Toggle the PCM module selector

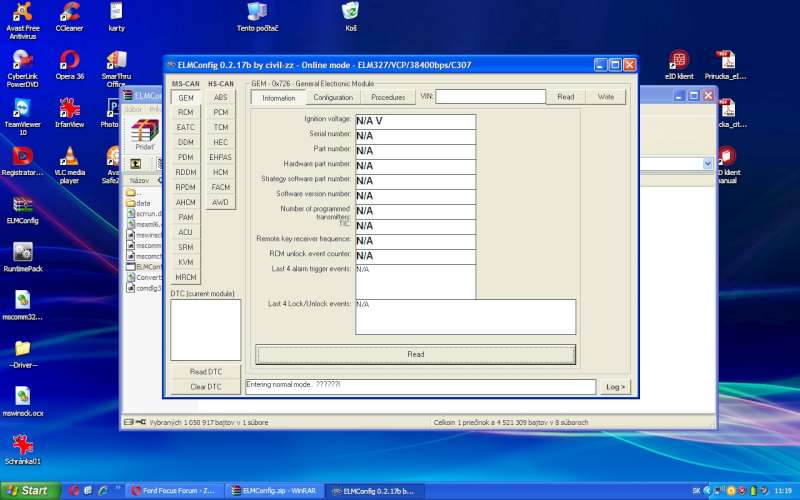tap(220, 113)
